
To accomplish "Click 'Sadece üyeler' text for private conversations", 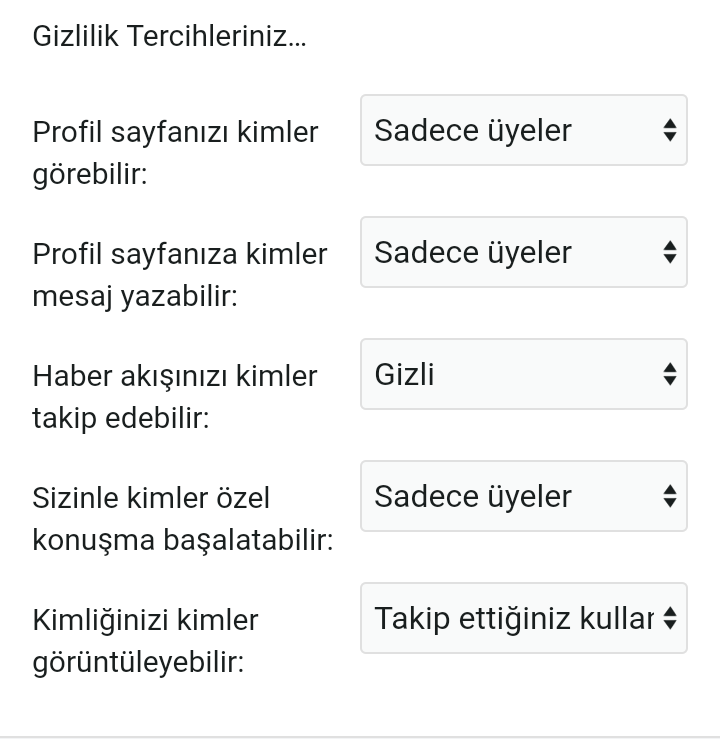I will tap(473, 496).
